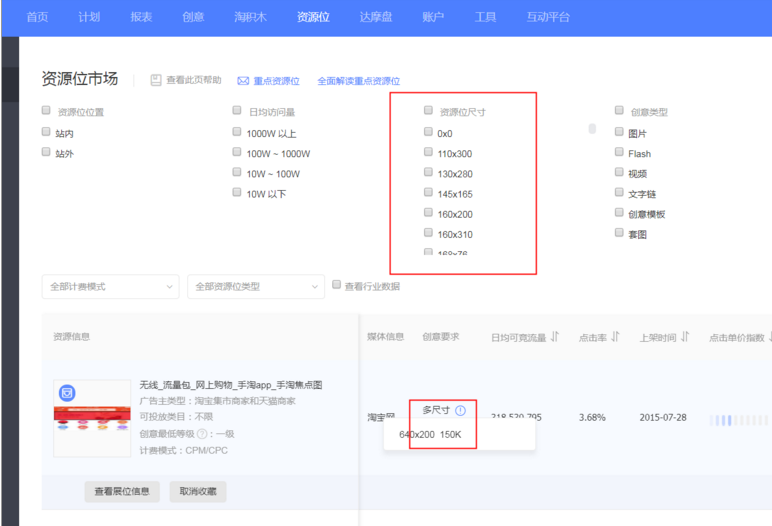Click the blue favorite badge on thumbnail
Image resolution: width=772 pixels, height=526 pixels.
[x=67, y=394]
